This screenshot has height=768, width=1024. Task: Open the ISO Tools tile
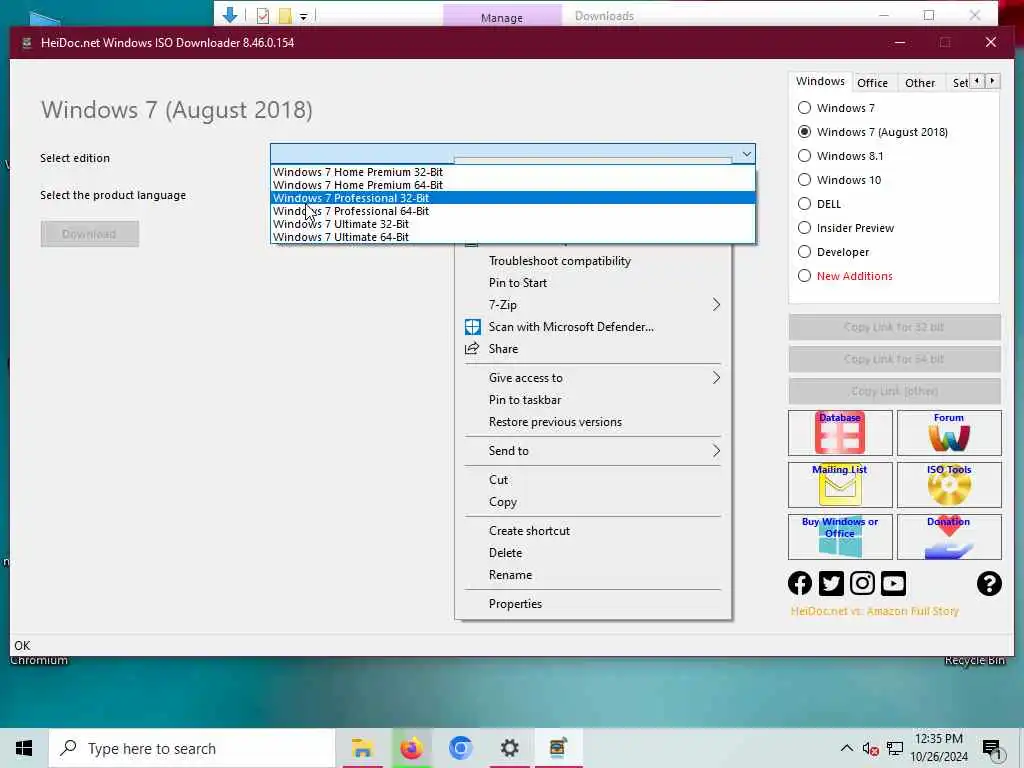click(x=949, y=485)
